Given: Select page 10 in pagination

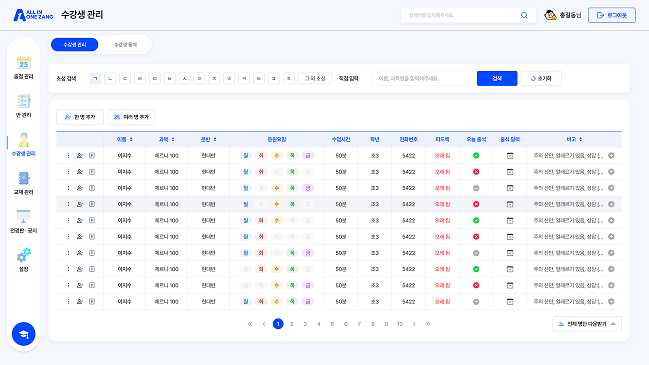Looking at the screenshot, I should [400, 324].
